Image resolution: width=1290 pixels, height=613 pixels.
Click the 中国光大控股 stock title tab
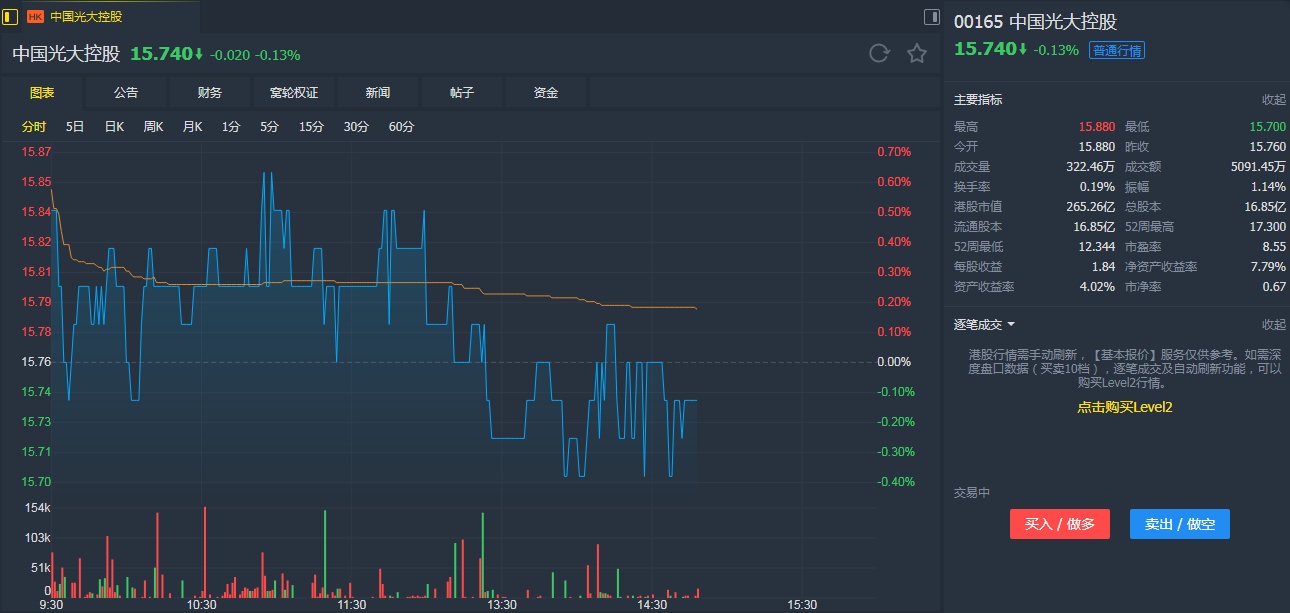click(x=86, y=17)
